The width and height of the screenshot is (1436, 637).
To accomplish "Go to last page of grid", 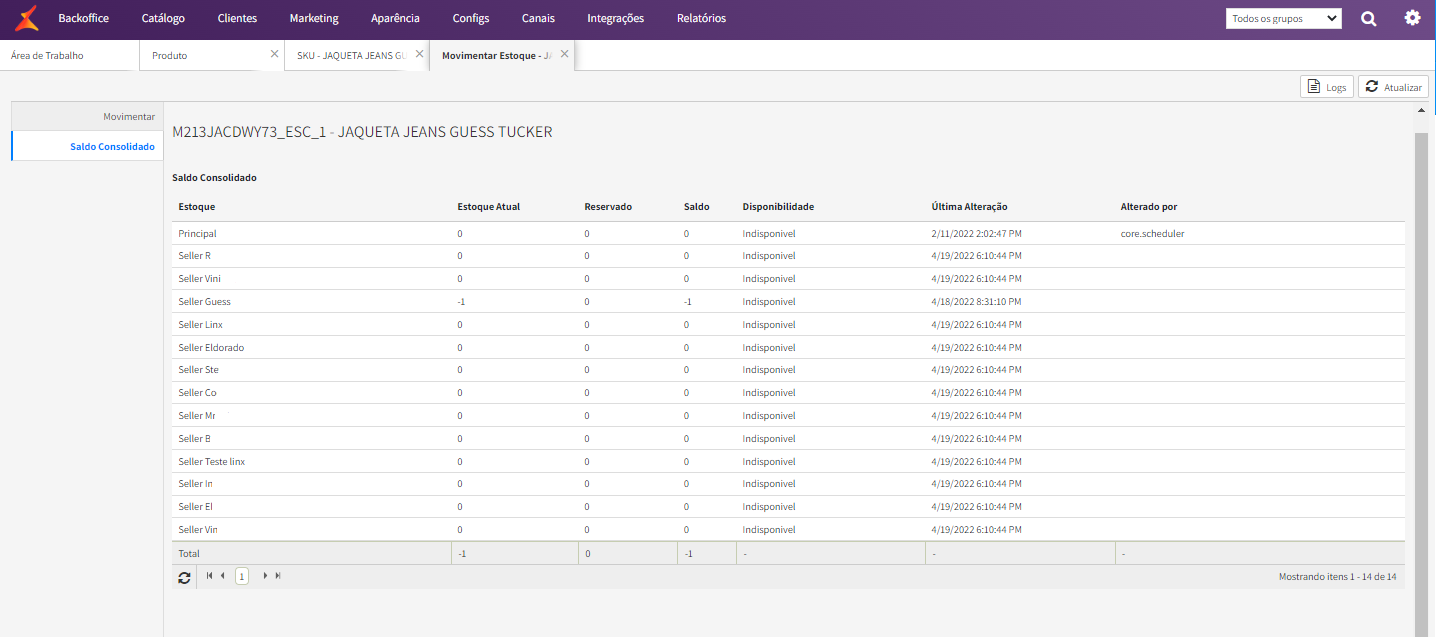I will [278, 576].
